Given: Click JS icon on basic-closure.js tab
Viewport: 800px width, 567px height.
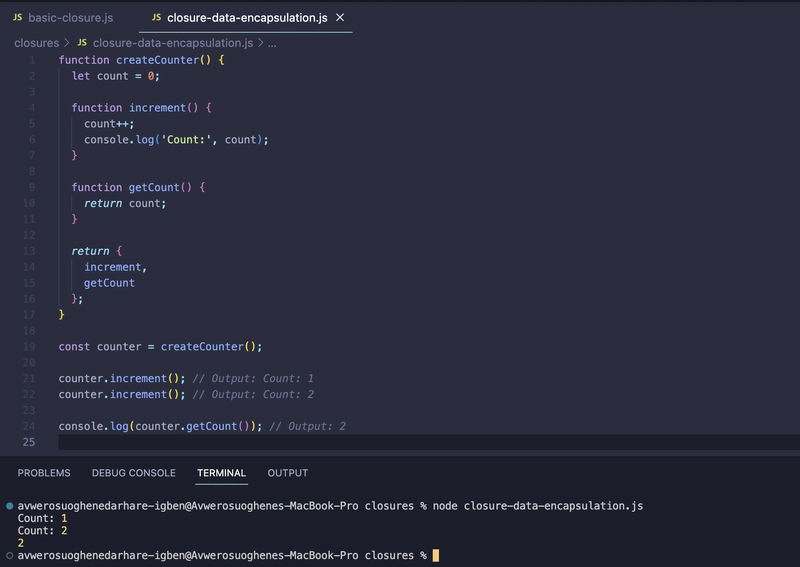Looking at the screenshot, I should [16, 18].
